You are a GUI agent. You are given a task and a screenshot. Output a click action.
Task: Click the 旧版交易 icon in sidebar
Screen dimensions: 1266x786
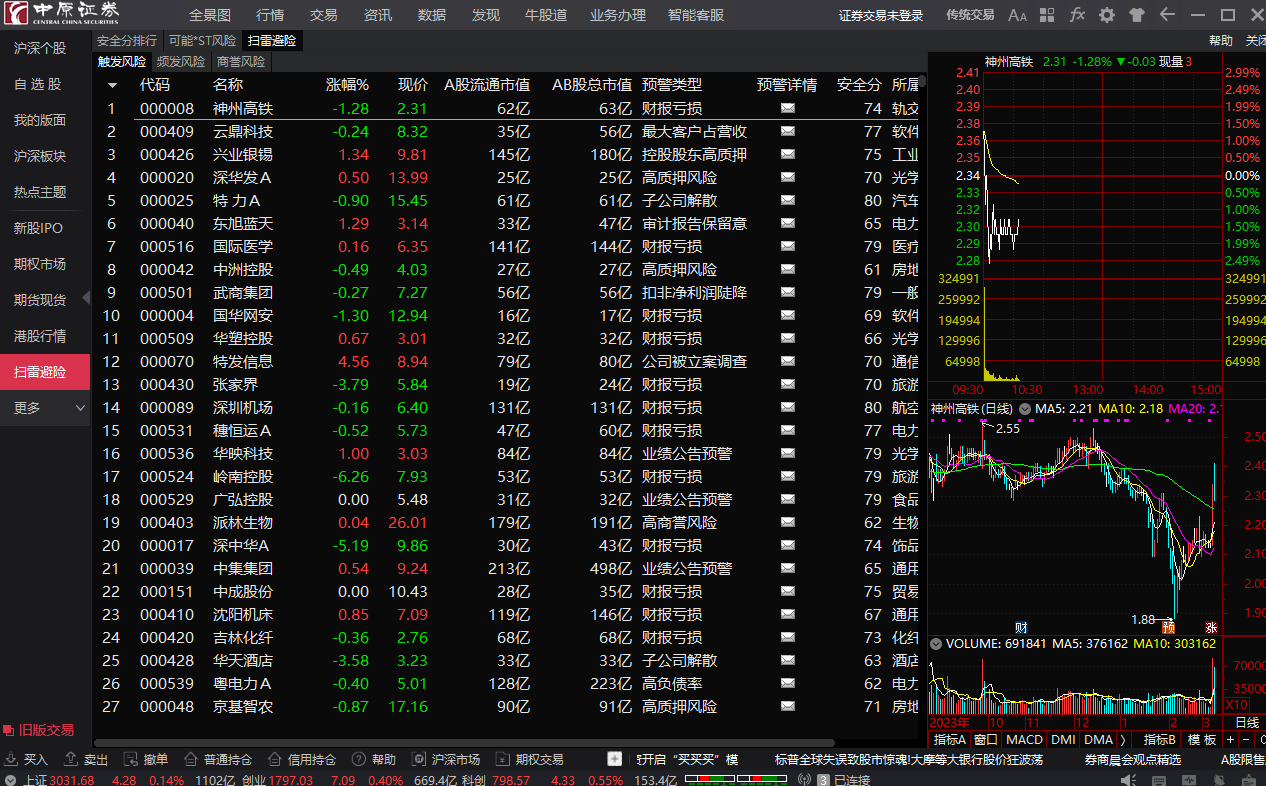click(9, 730)
